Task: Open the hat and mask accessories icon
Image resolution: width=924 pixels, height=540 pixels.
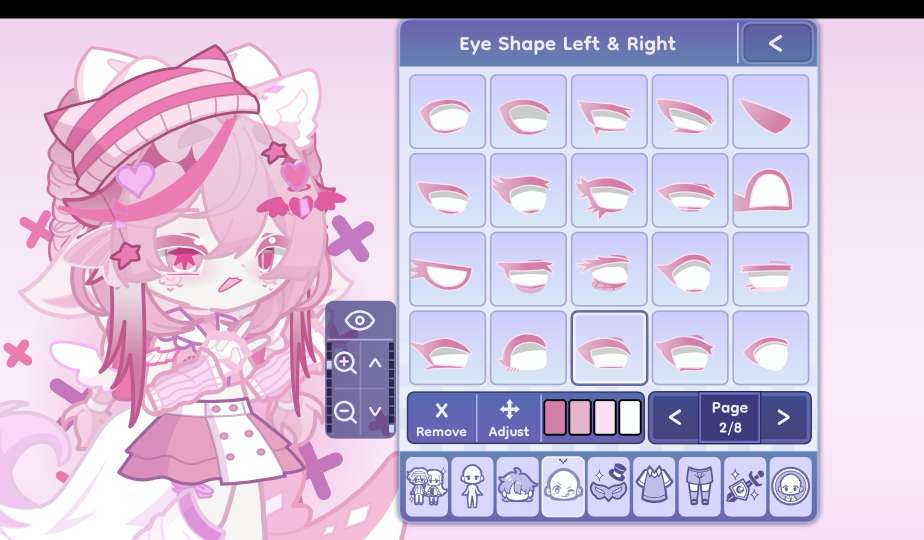Action: [609, 486]
